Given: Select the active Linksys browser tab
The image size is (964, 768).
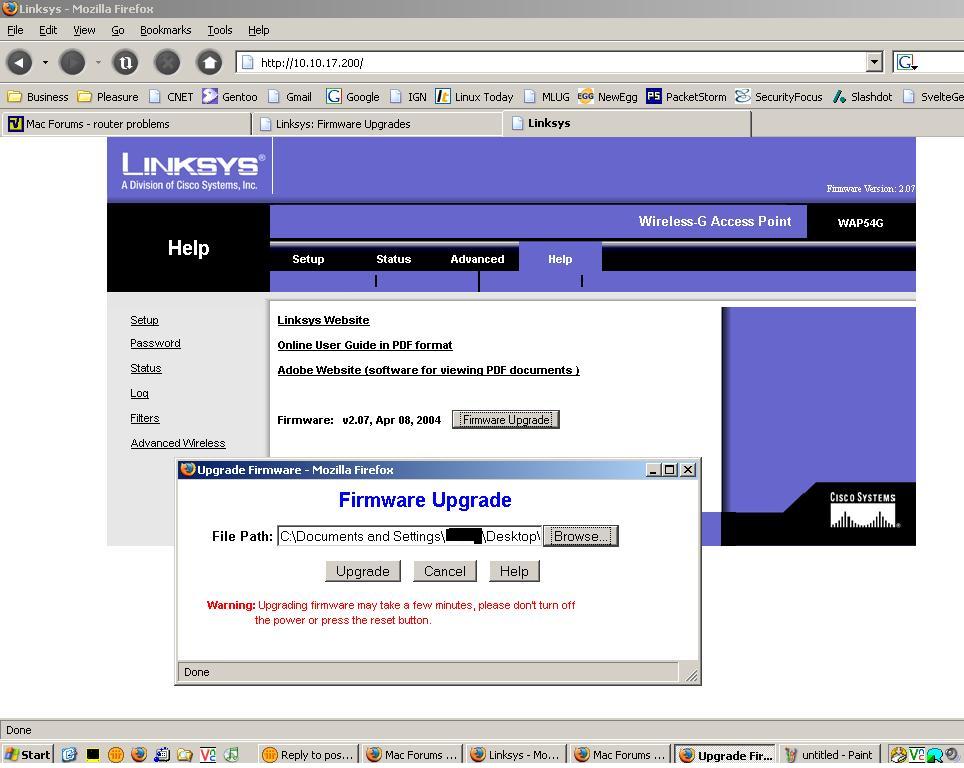Looking at the screenshot, I should (x=626, y=124).
